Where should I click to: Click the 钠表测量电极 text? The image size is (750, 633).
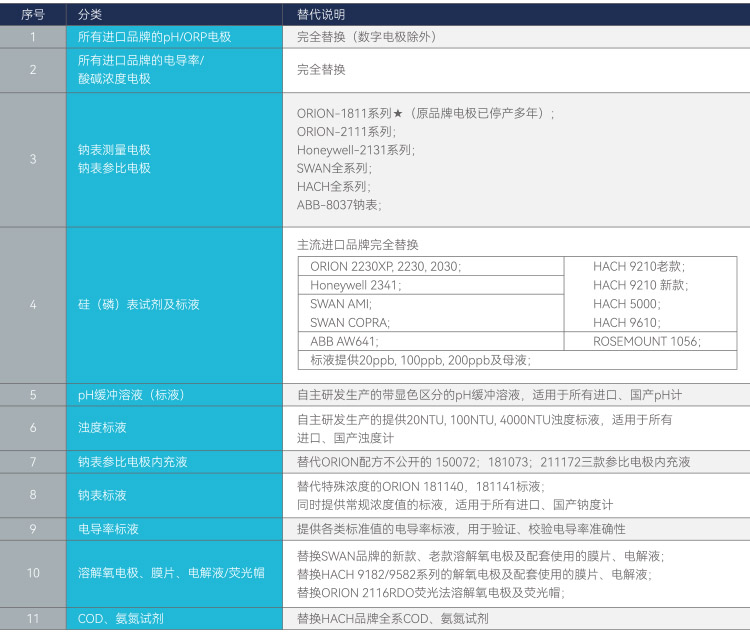point(114,150)
